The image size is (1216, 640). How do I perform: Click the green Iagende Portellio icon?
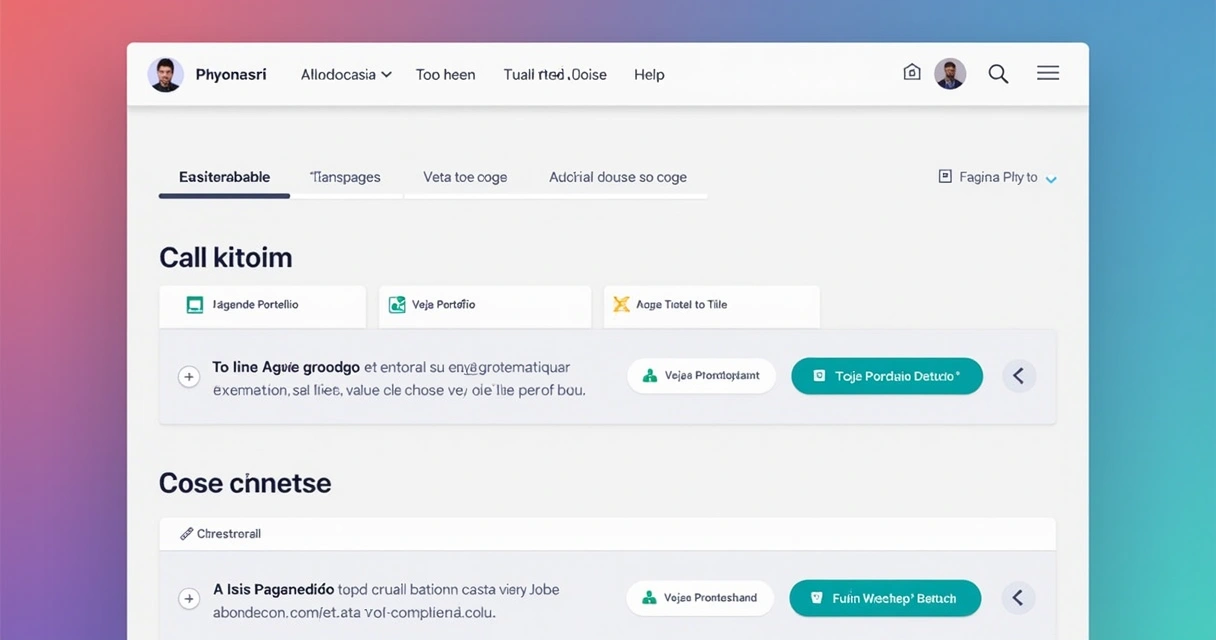tap(195, 305)
